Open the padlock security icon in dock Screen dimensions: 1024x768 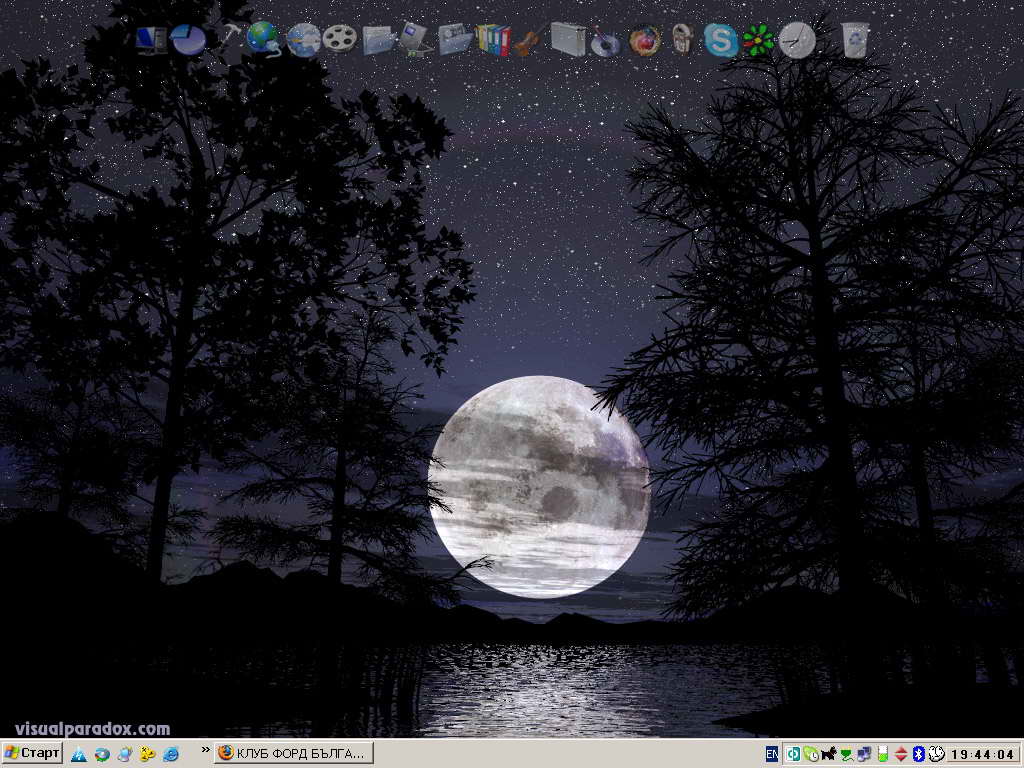(682, 40)
